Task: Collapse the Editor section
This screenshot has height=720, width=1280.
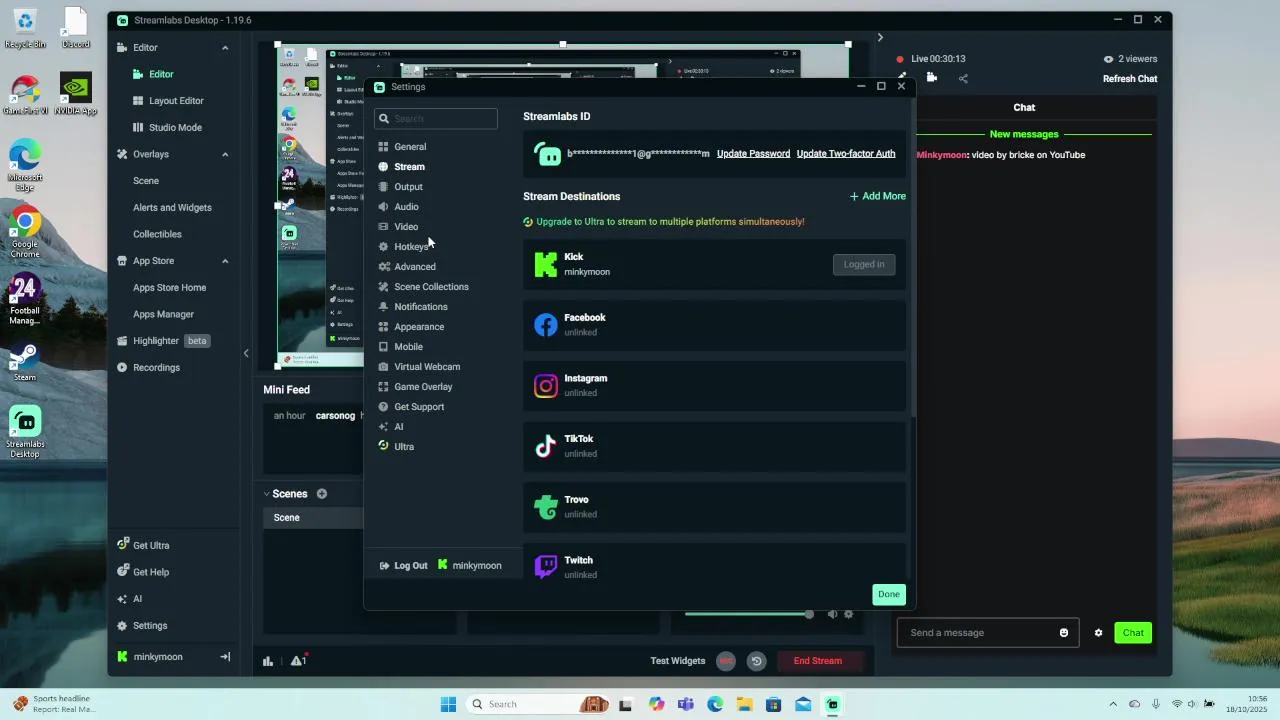Action: point(225,48)
